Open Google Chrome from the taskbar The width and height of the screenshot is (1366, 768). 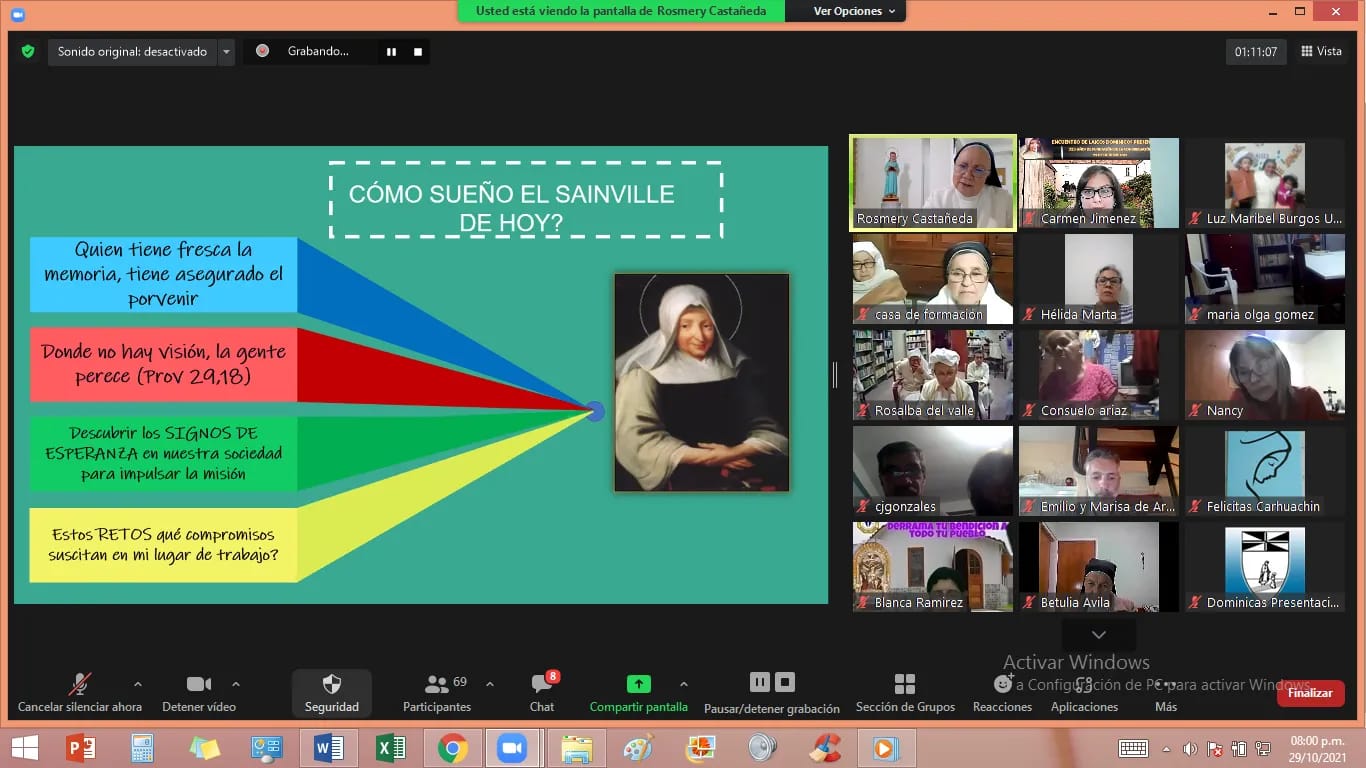click(452, 748)
